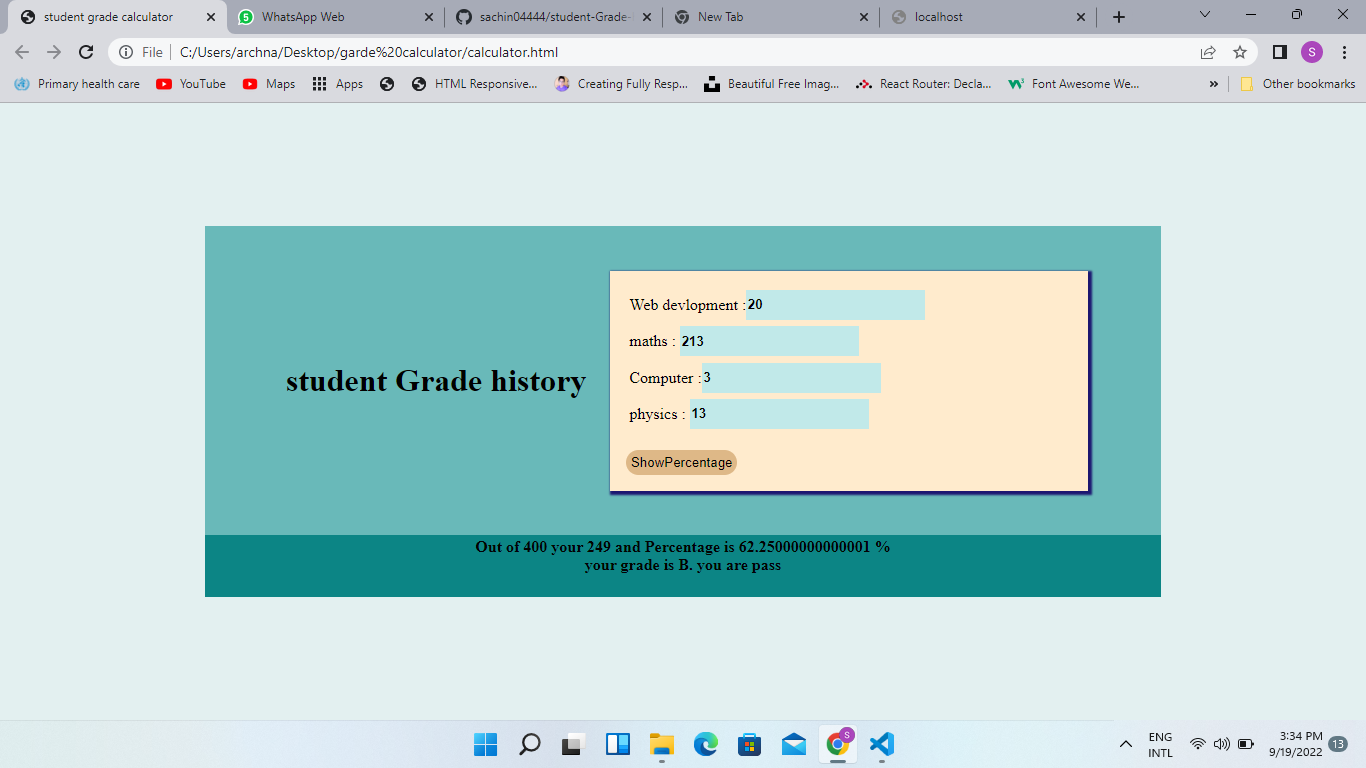Click the maths score input field
Image resolution: width=1366 pixels, height=768 pixels.
(770, 341)
